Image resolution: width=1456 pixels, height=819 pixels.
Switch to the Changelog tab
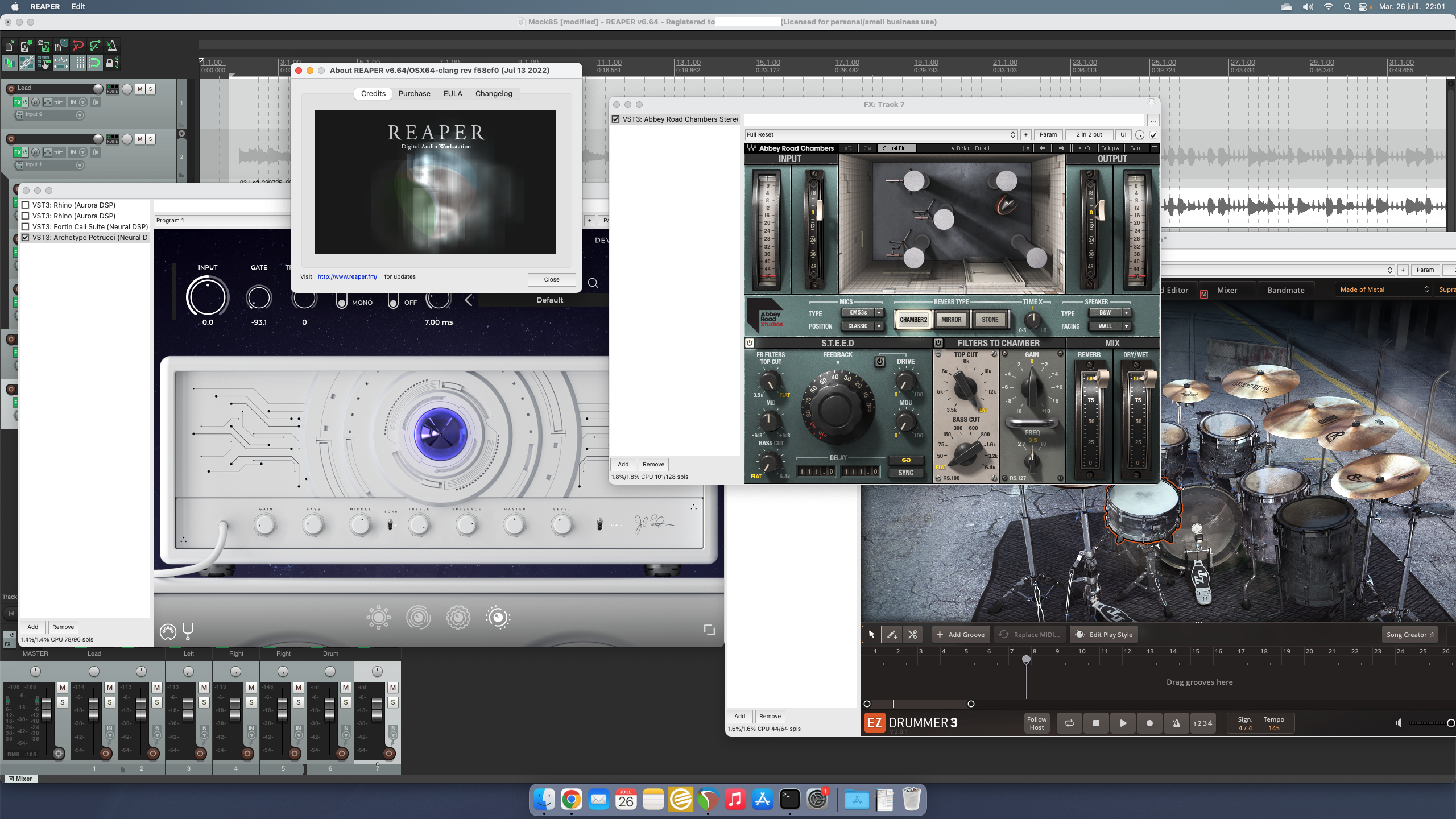493,94
